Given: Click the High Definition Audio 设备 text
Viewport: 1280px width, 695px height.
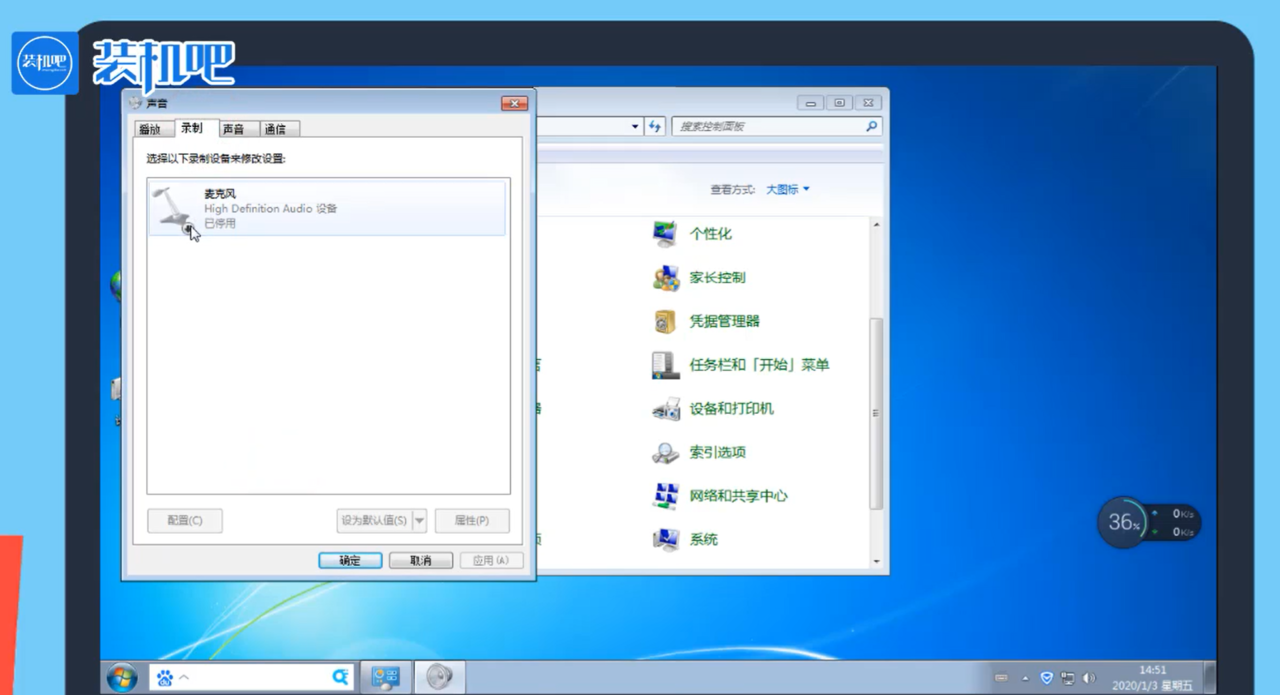Looking at the screenshot, I should [271, 209].
